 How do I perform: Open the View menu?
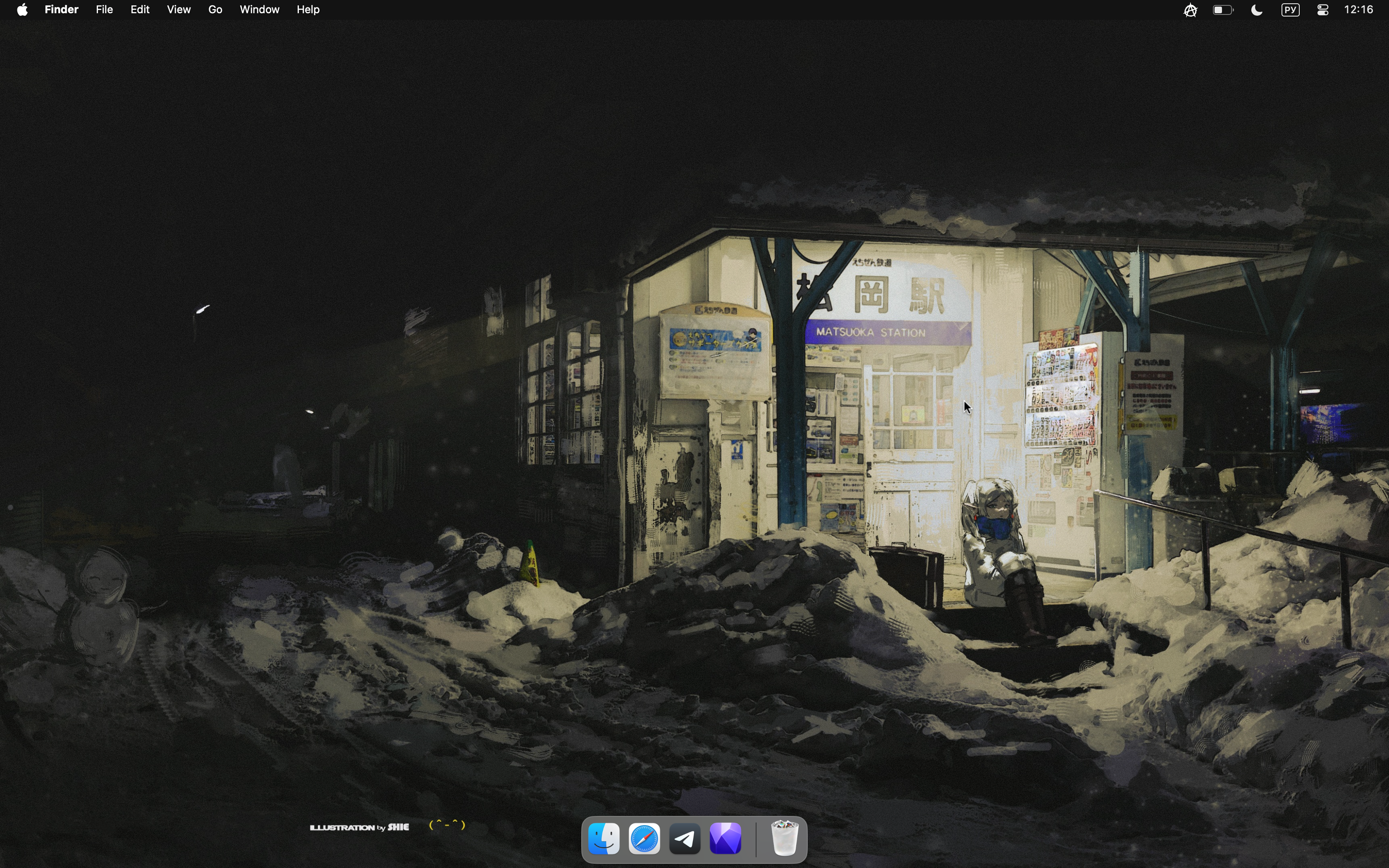[179, 10]
